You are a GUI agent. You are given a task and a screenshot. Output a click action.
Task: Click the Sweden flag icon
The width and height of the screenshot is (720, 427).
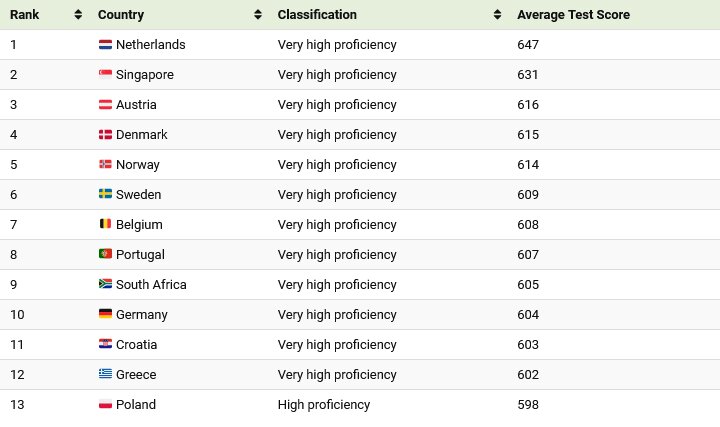pyautogui.click(x=105, y=195)
